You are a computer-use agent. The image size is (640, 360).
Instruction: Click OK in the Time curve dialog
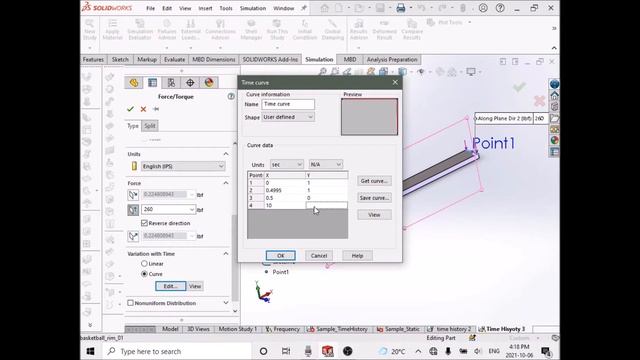(280, 256)
